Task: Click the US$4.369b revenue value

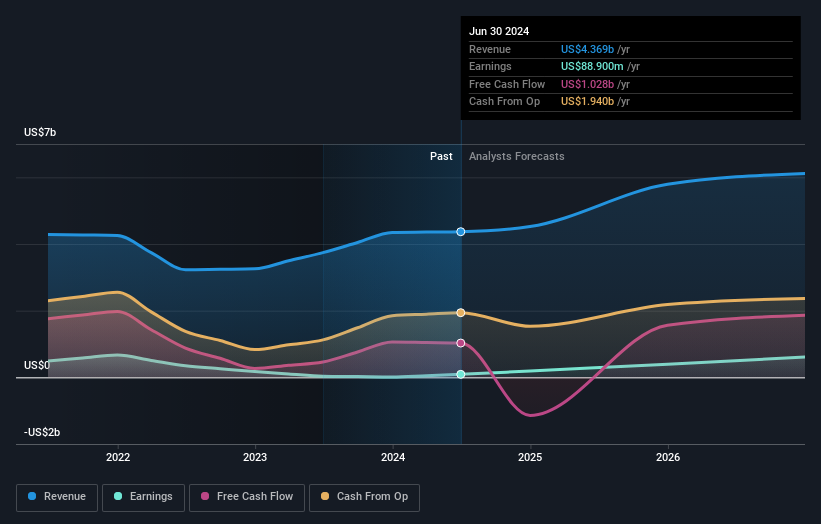Action: (587, 49)
